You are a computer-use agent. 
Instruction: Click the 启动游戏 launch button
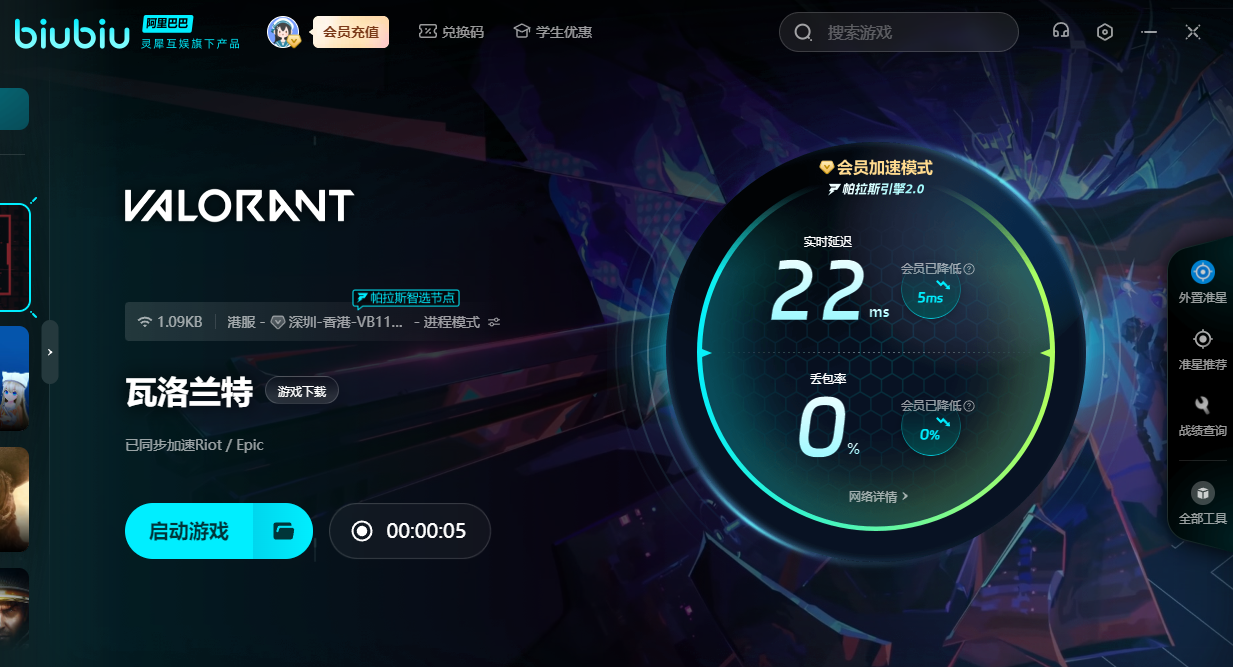(189, 531)
